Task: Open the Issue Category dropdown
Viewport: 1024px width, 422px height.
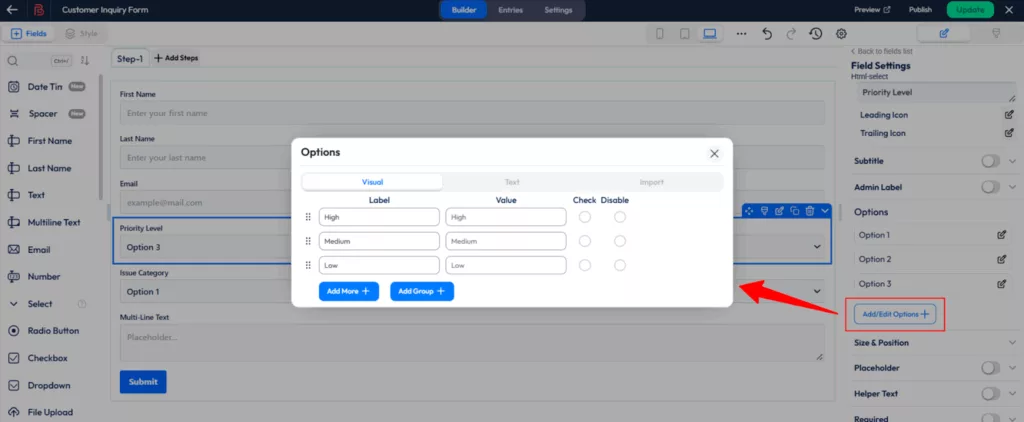Action: tap(470, 293)
